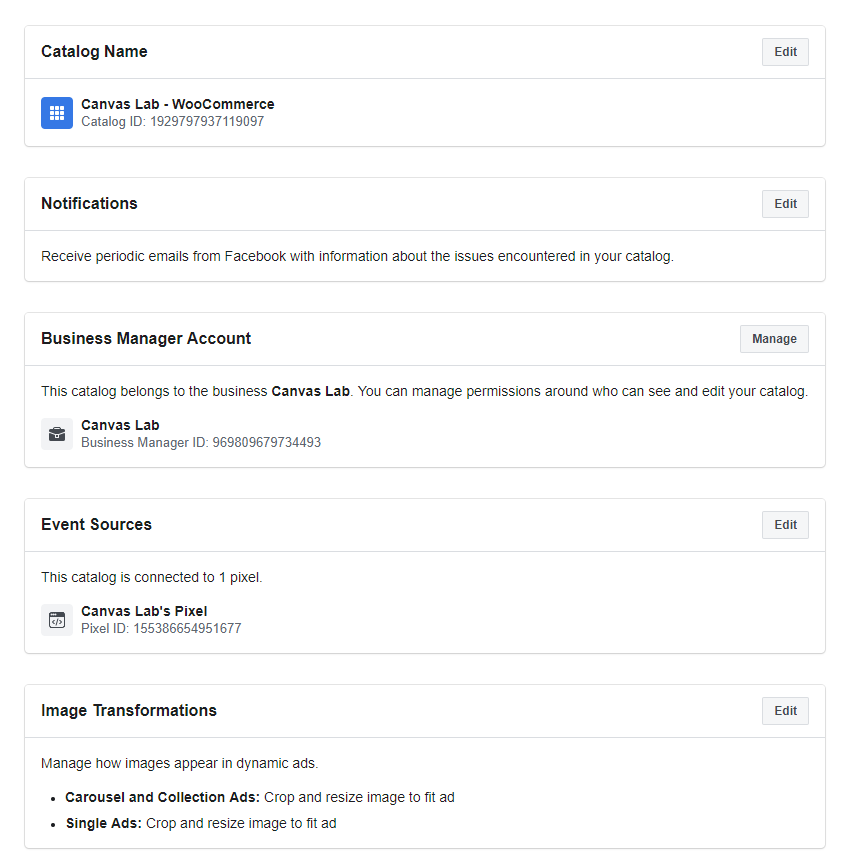Select the Canvas Lab - WooCommerce catalog name
Screen dimensions: 853x863
(x=177, y=104)
